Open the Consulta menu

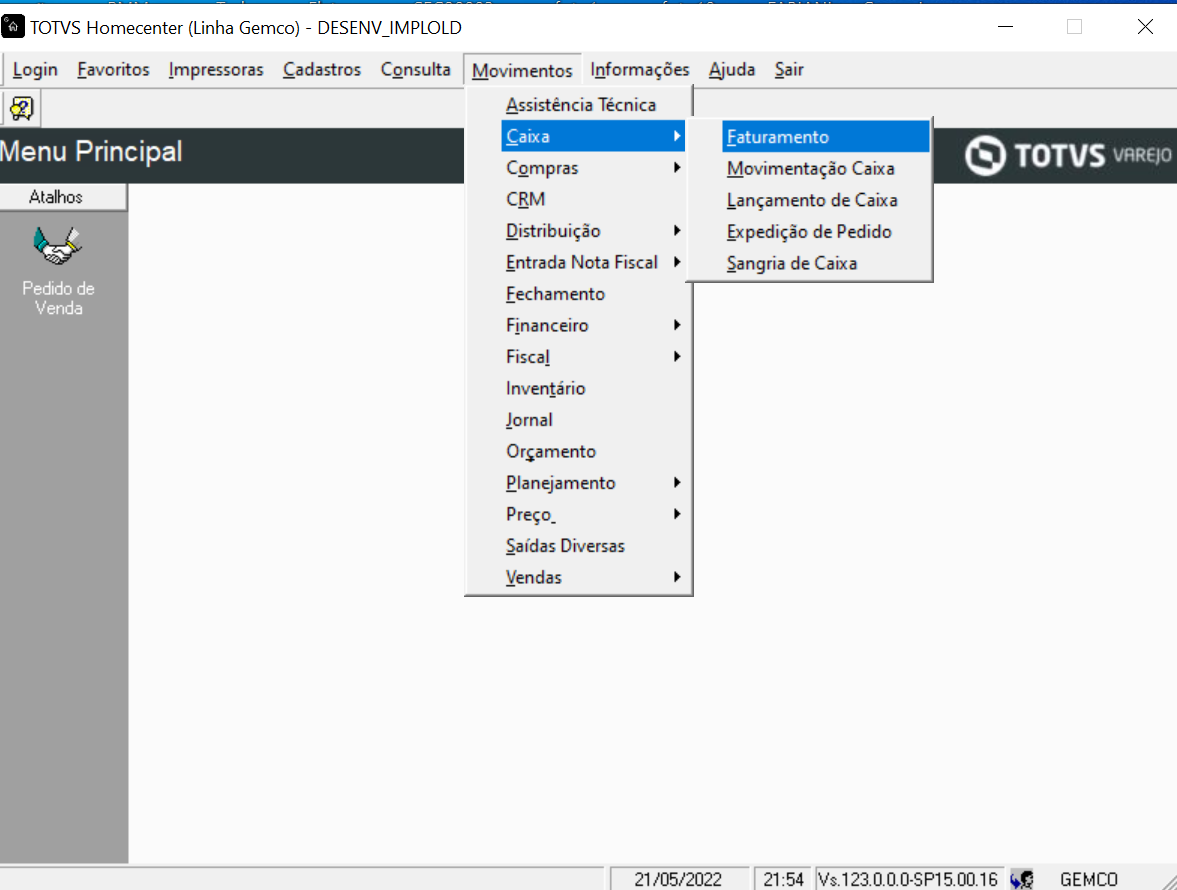tap(416, 70)
